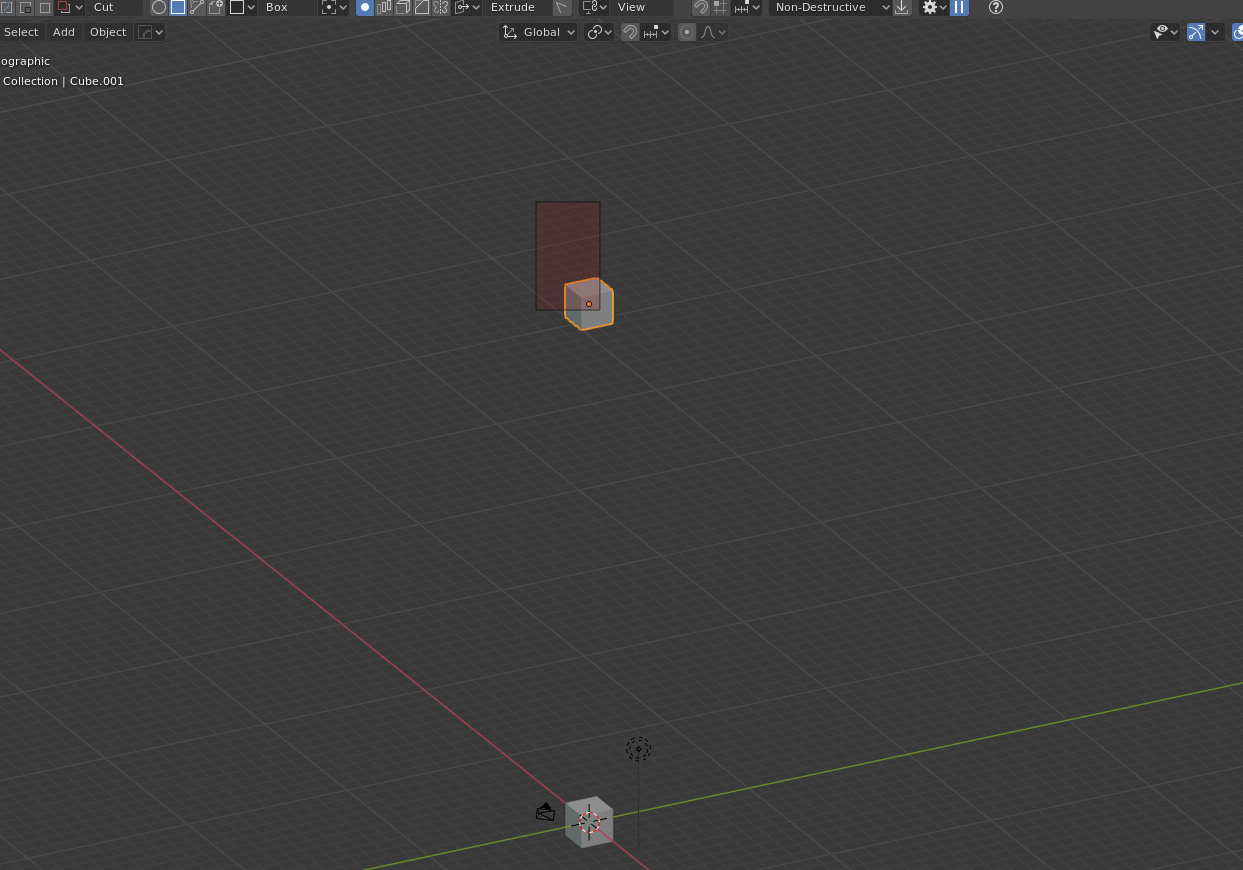Open the cut mode dropdown arrow
1243x870 pixels.
pyautogui.click(x=79, y=7)
